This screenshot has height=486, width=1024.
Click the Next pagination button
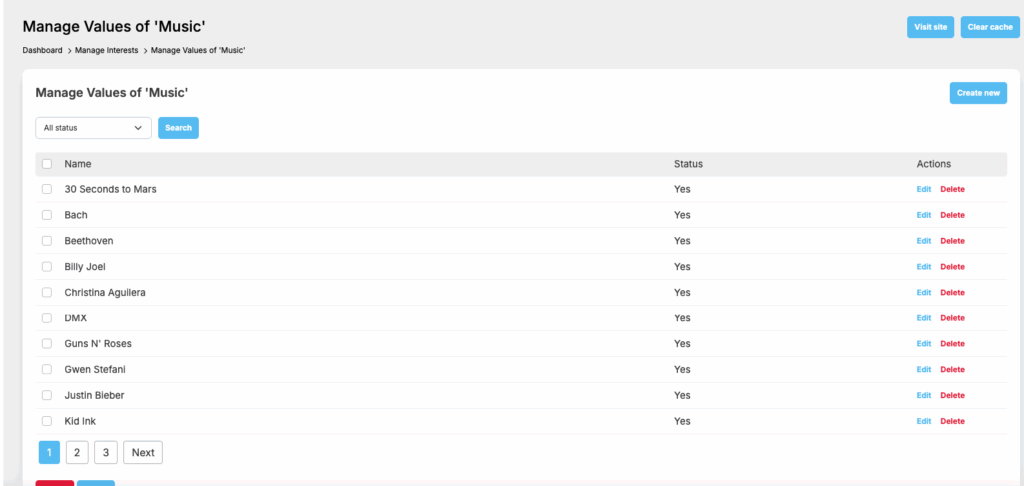pos(143,453)
